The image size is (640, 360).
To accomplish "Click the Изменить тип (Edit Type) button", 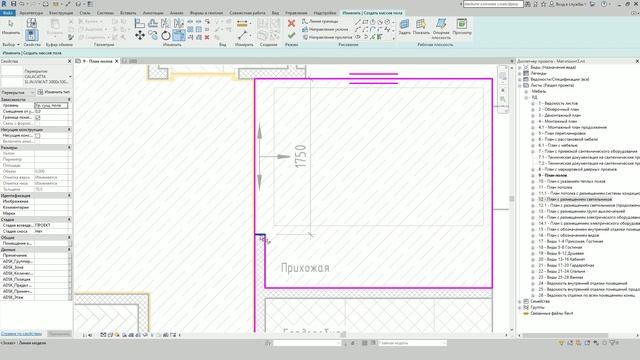I will [x=53, y=92].
